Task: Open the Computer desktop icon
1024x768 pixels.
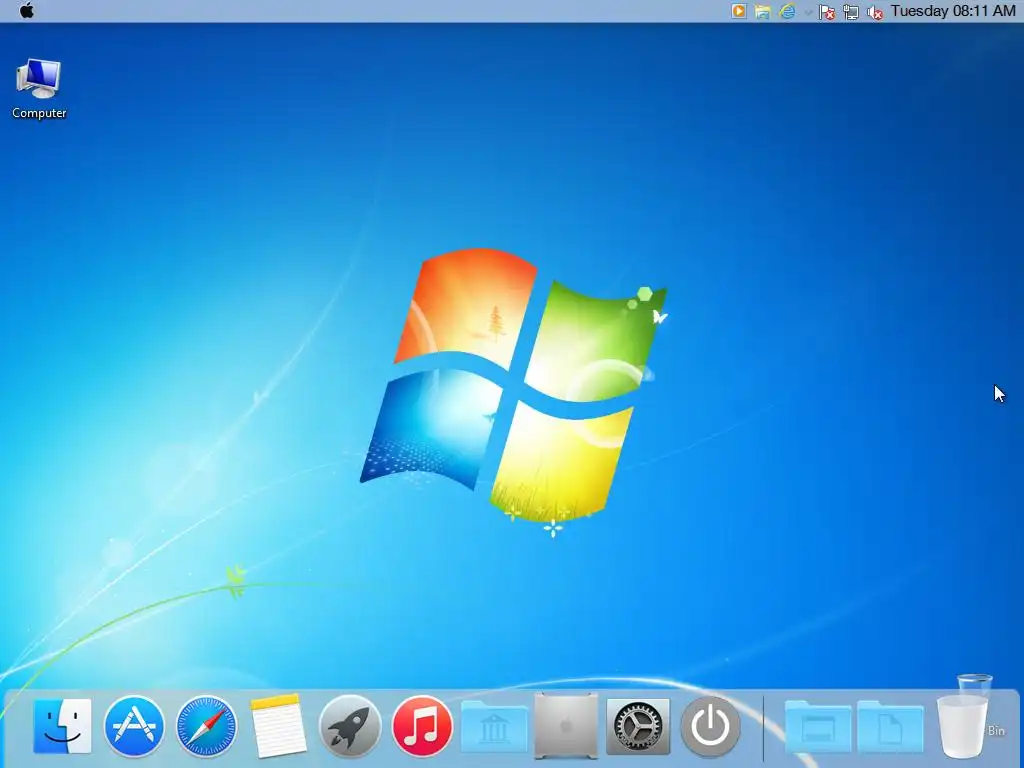Action: coord(39,88)
